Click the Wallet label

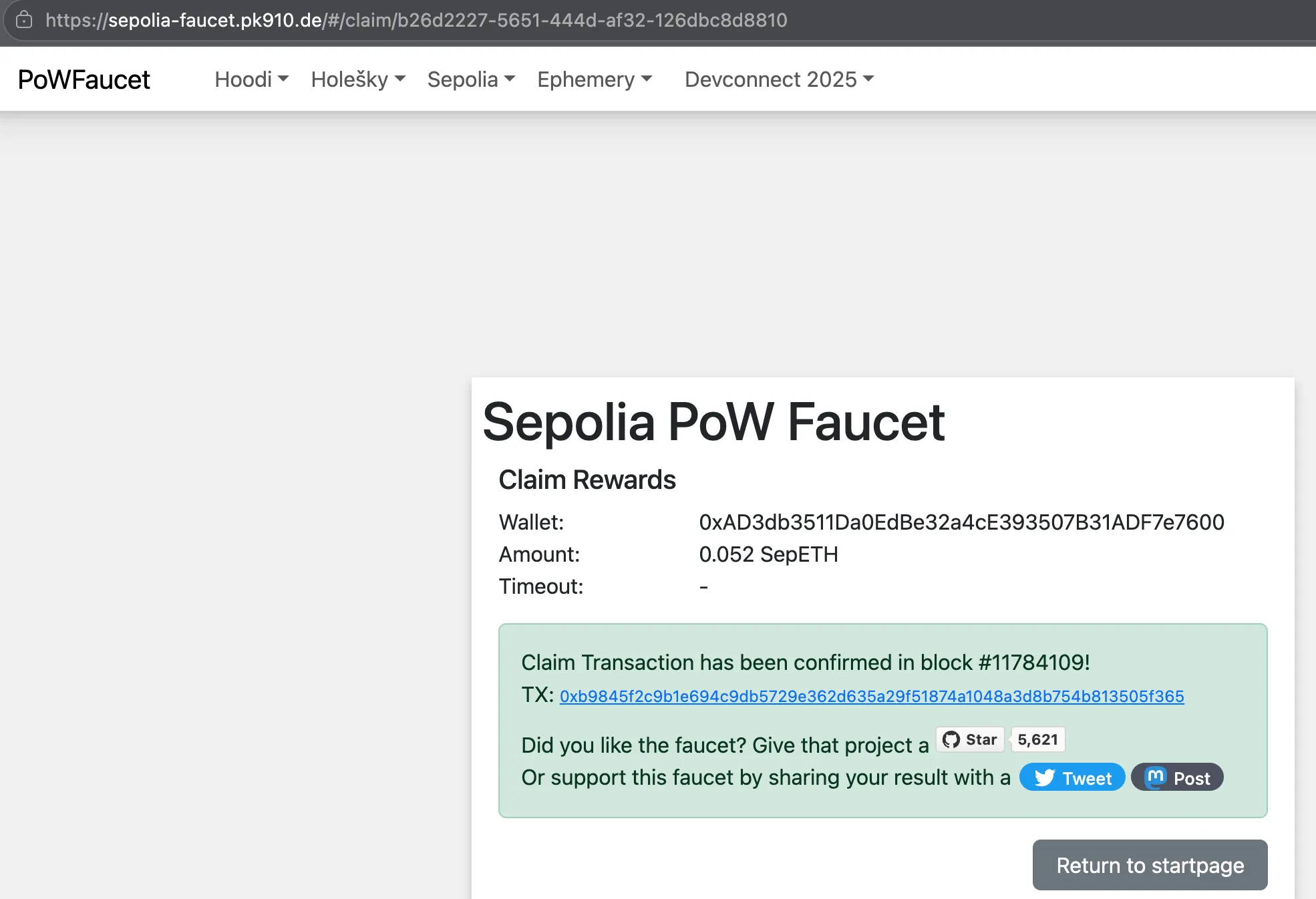(x=531, y=522)
